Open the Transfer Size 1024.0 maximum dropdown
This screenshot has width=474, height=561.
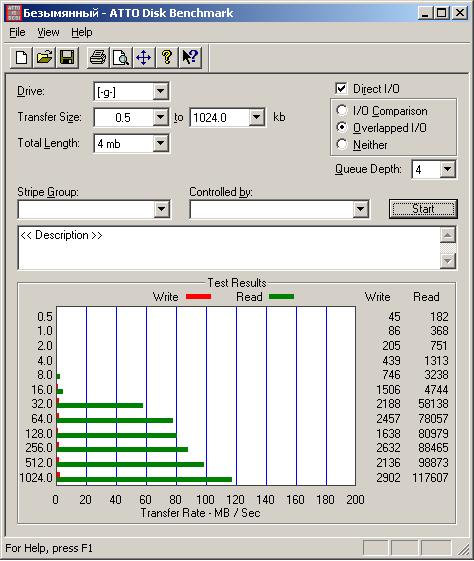click(256, 117)
